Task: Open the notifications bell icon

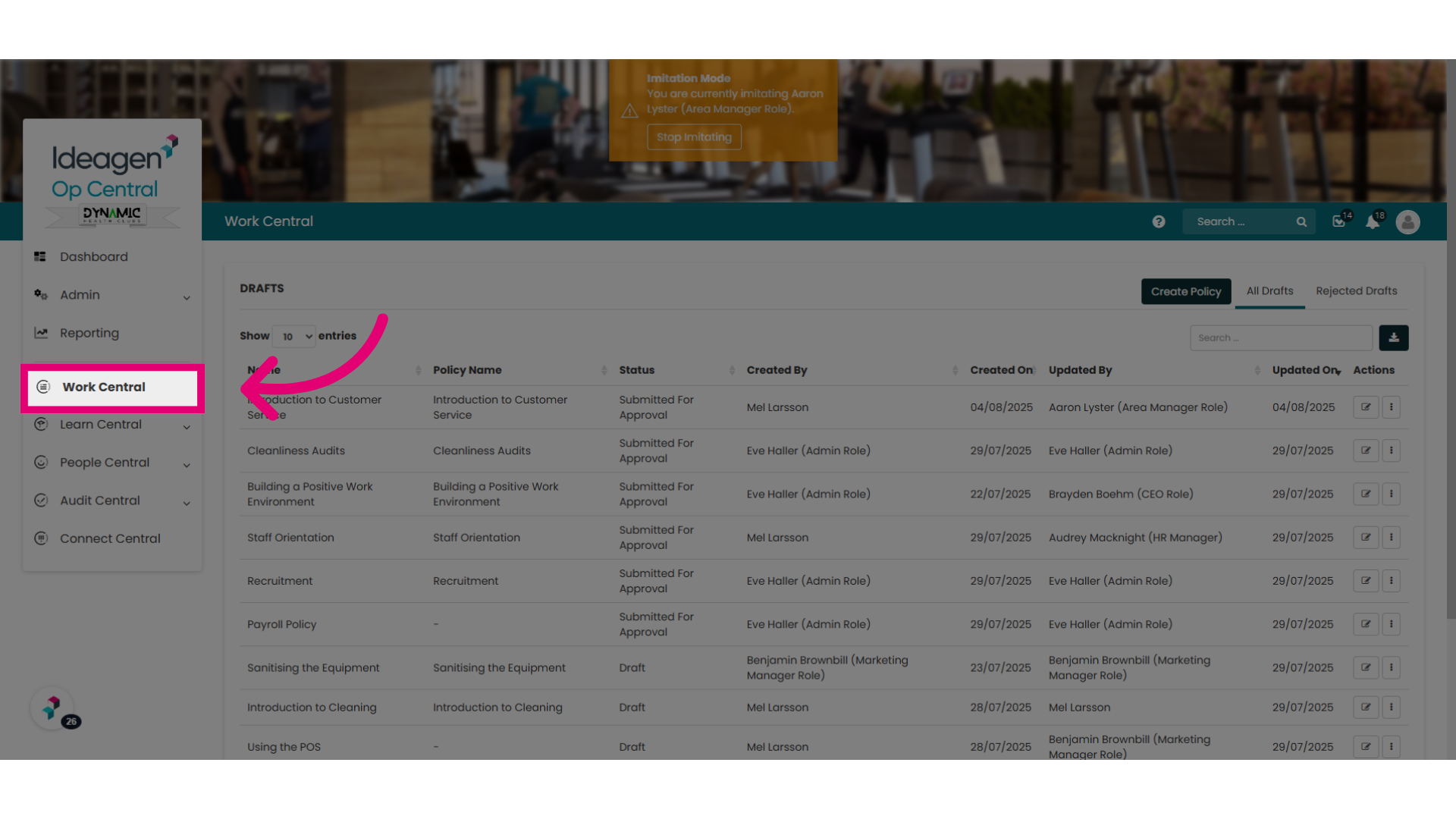Action: (1373, 221)
